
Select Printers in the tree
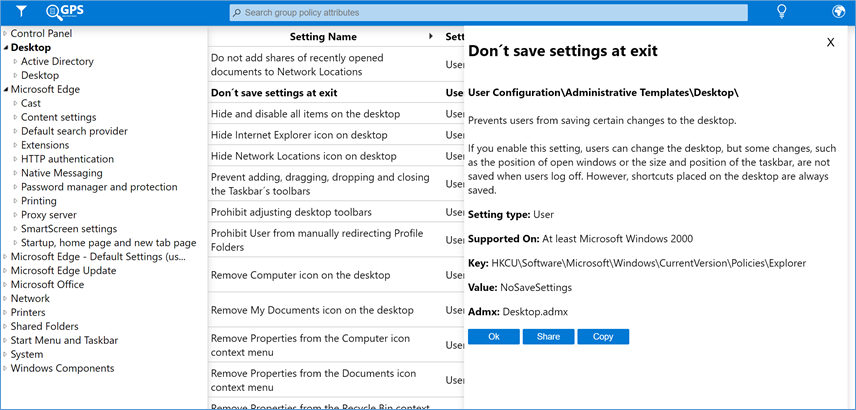coord(29,312)
